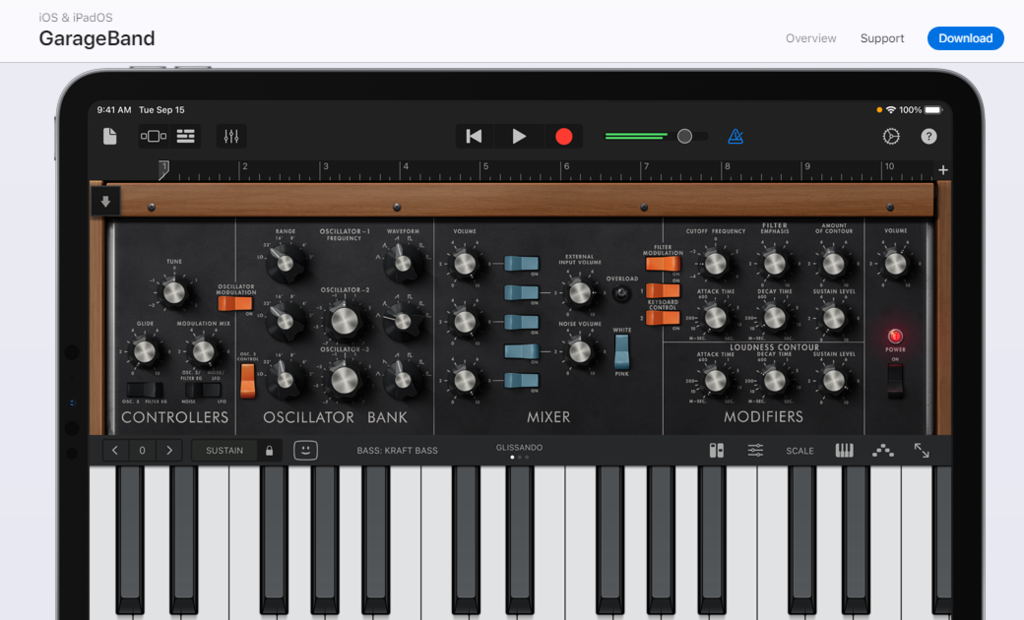This screenshot has width=1024, height=620.
Task: Toggle Noise / LFO rocker switch
Action: [203, 390]
